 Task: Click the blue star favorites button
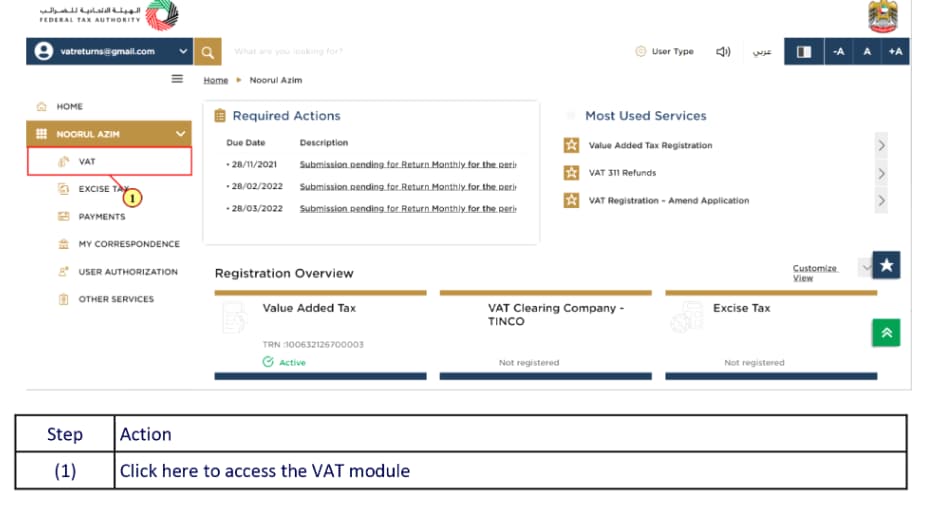tap(886, 265)
